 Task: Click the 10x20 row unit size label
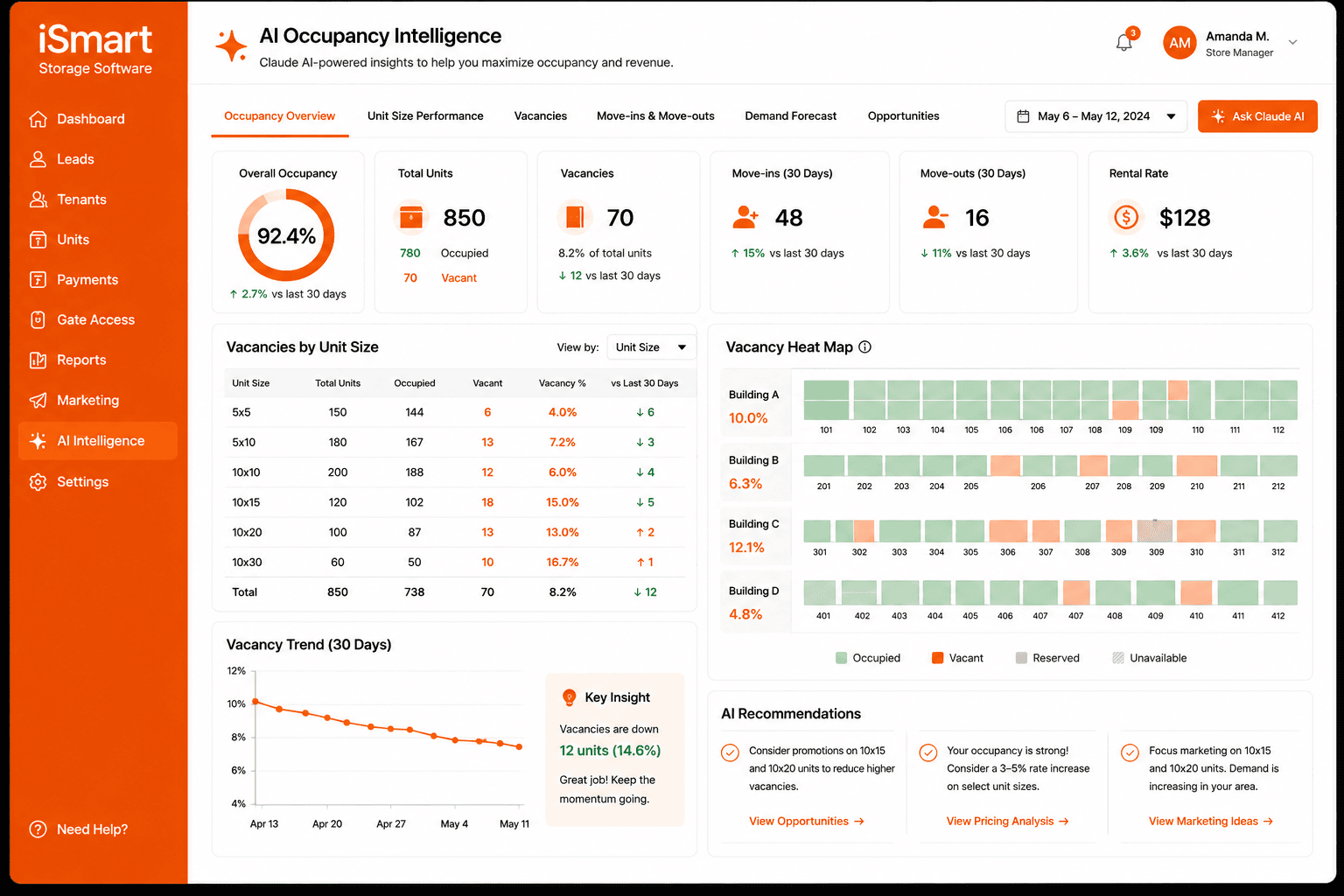[x=247, y=533]
